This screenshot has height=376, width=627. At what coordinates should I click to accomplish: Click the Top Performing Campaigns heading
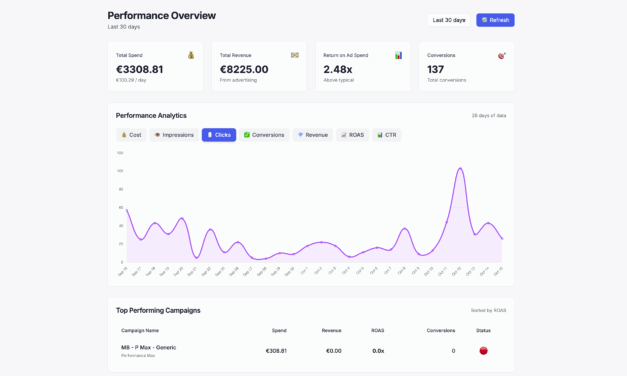coord(158,310)
